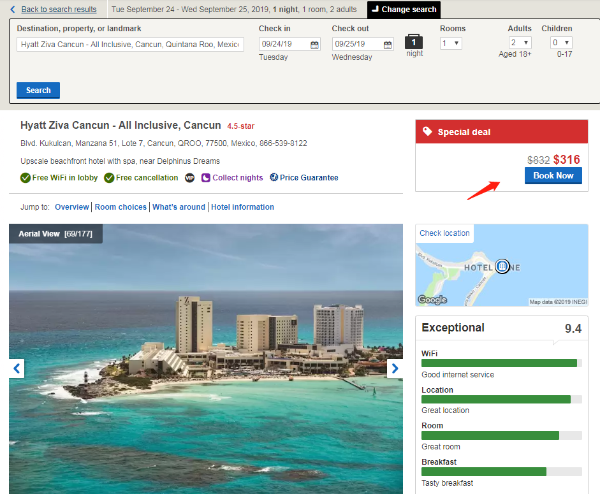This screenshot has width=600, height=494.
Task: Click the $316 deal price
Action: (567, 160)
